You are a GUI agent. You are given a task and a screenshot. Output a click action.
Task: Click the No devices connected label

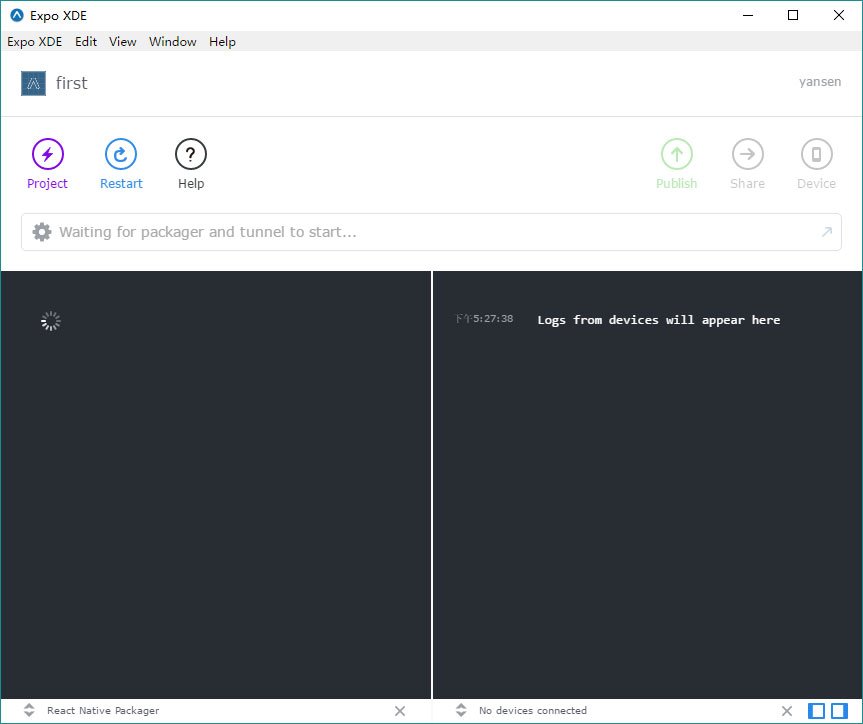point(533,710)
